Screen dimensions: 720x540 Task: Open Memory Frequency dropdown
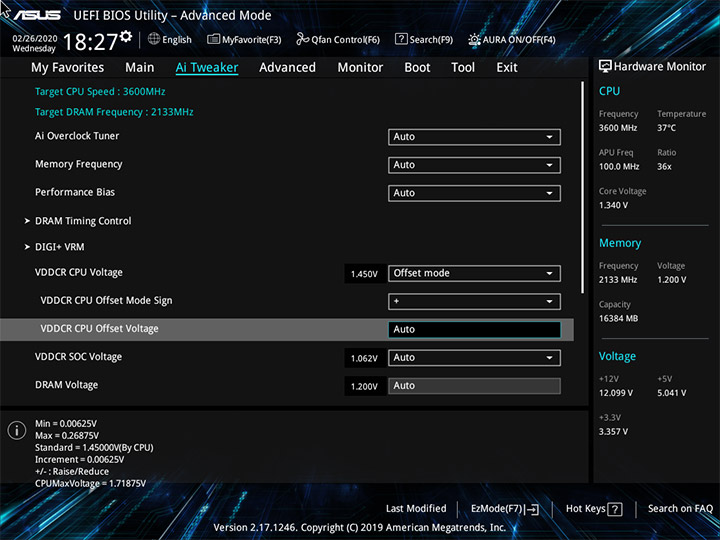point(474,165)
